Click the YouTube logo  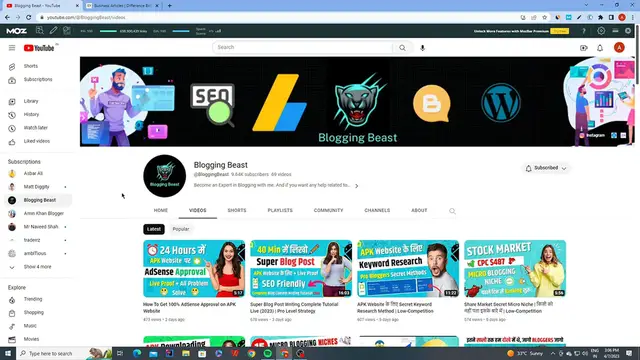tap(39, 48)
